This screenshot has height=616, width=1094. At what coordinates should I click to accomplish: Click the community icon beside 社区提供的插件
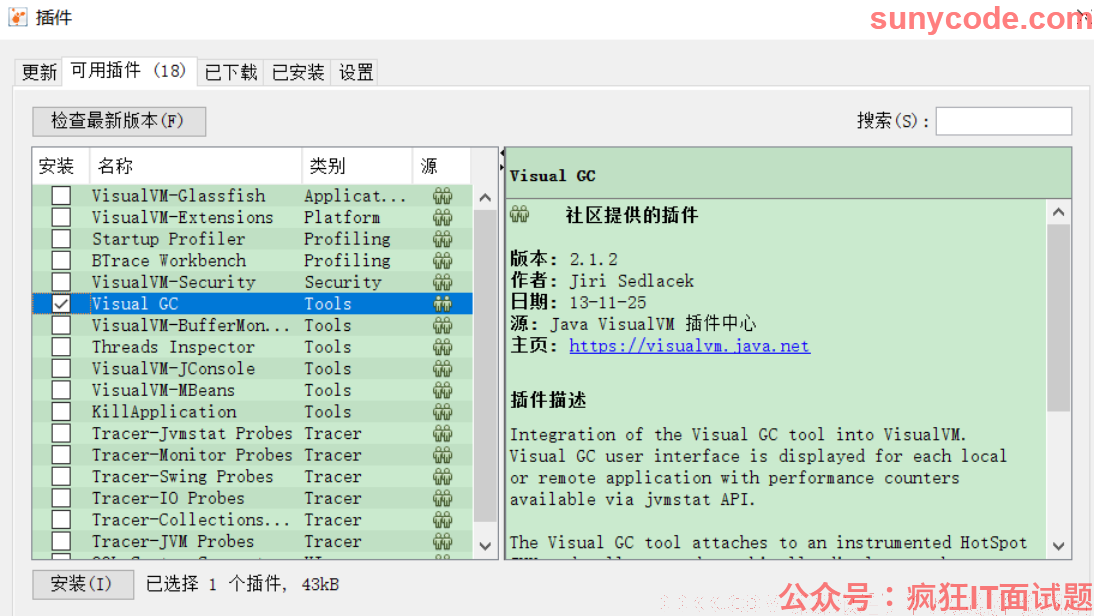[519, 214]
